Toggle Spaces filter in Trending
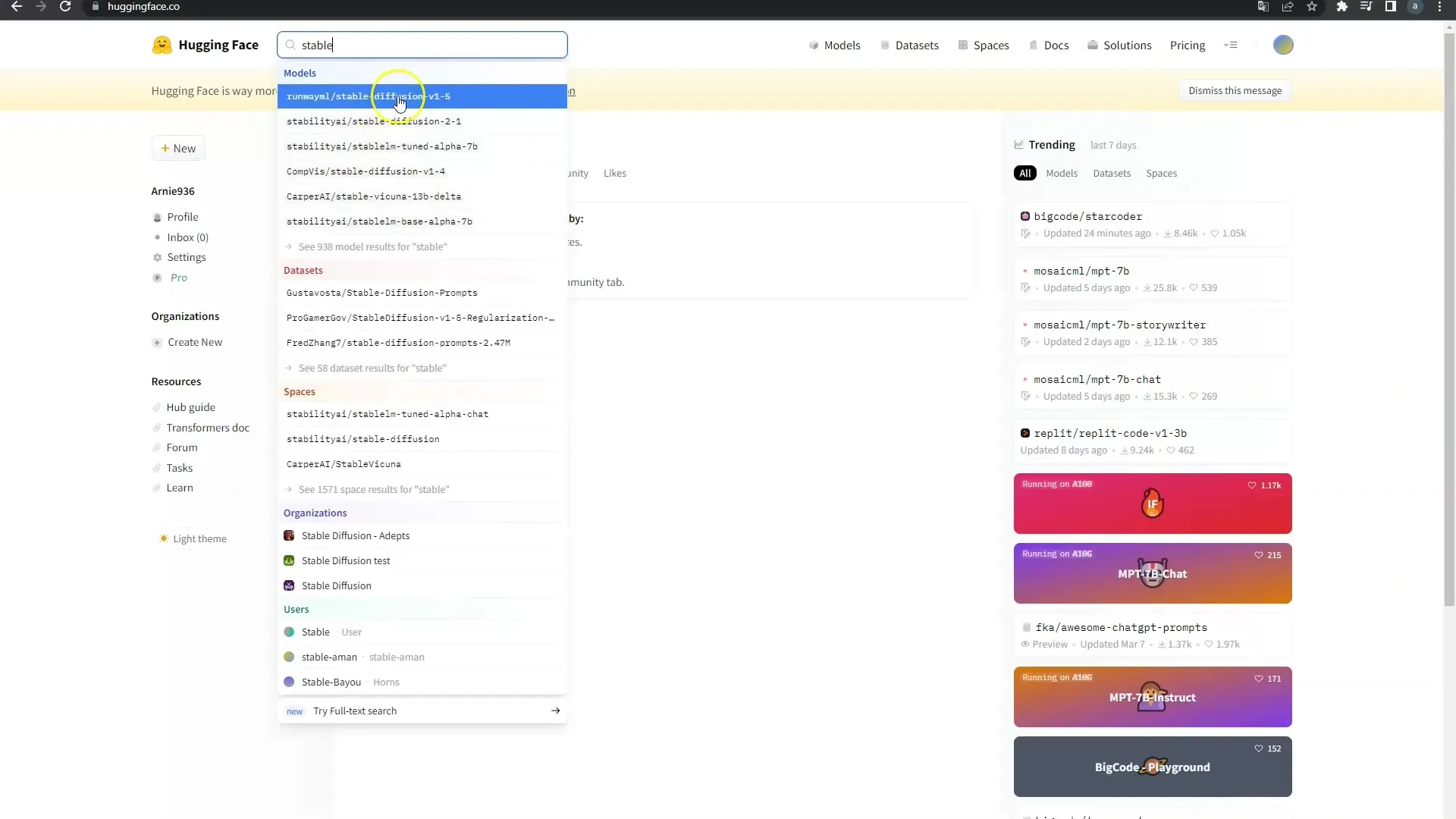This screenshot has width=1456, height=819. click(1162, 173)
